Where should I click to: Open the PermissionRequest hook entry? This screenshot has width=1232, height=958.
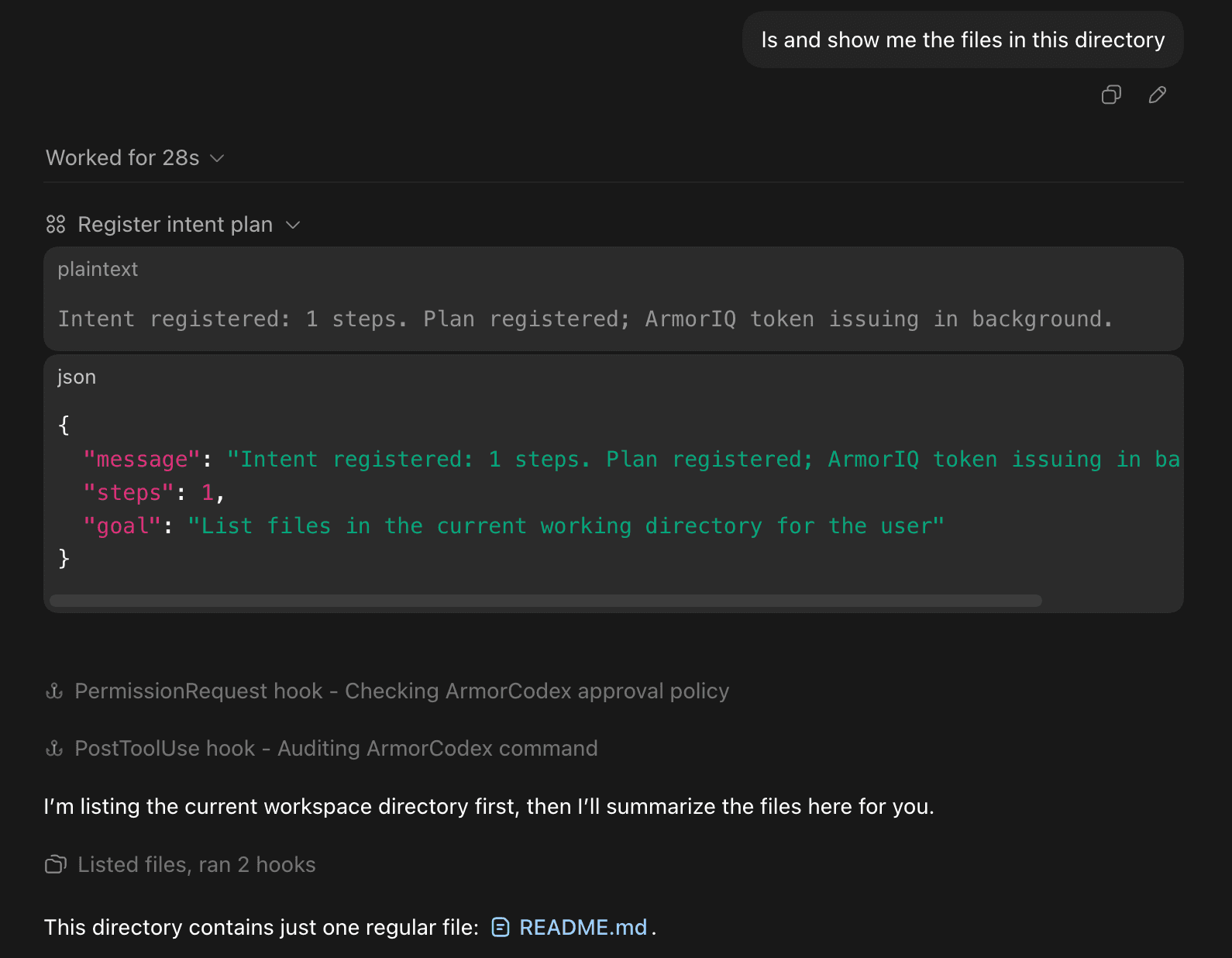[x=401, y=691]
